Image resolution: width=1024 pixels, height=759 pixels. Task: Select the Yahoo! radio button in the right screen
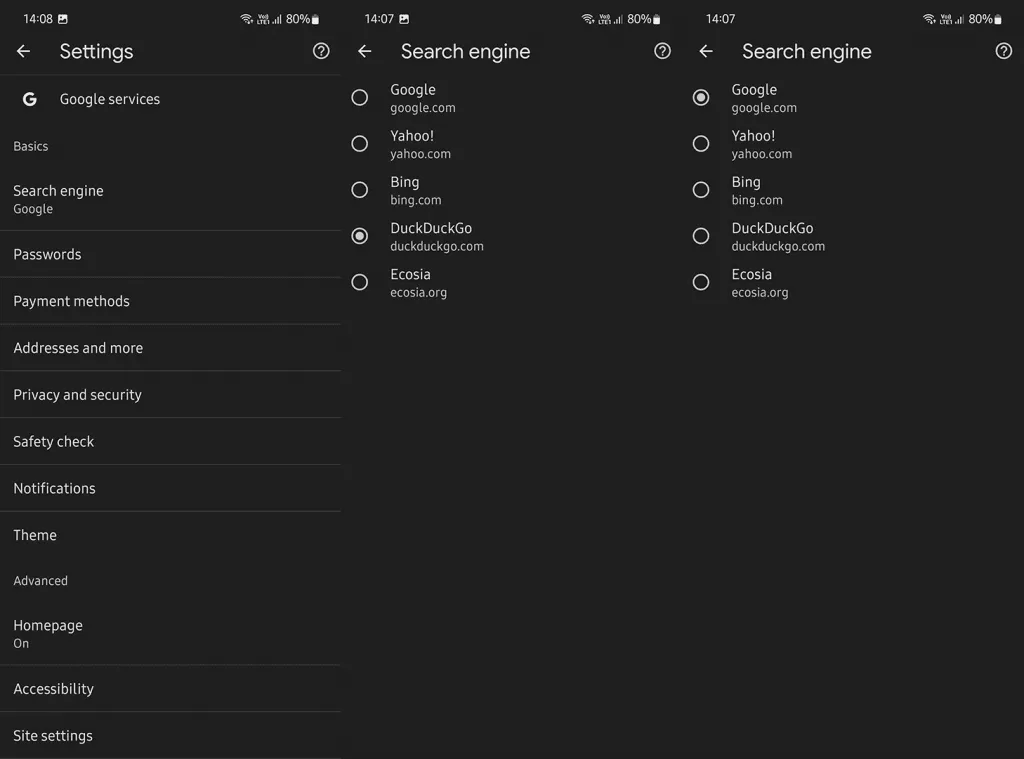[x=701, y=144]
